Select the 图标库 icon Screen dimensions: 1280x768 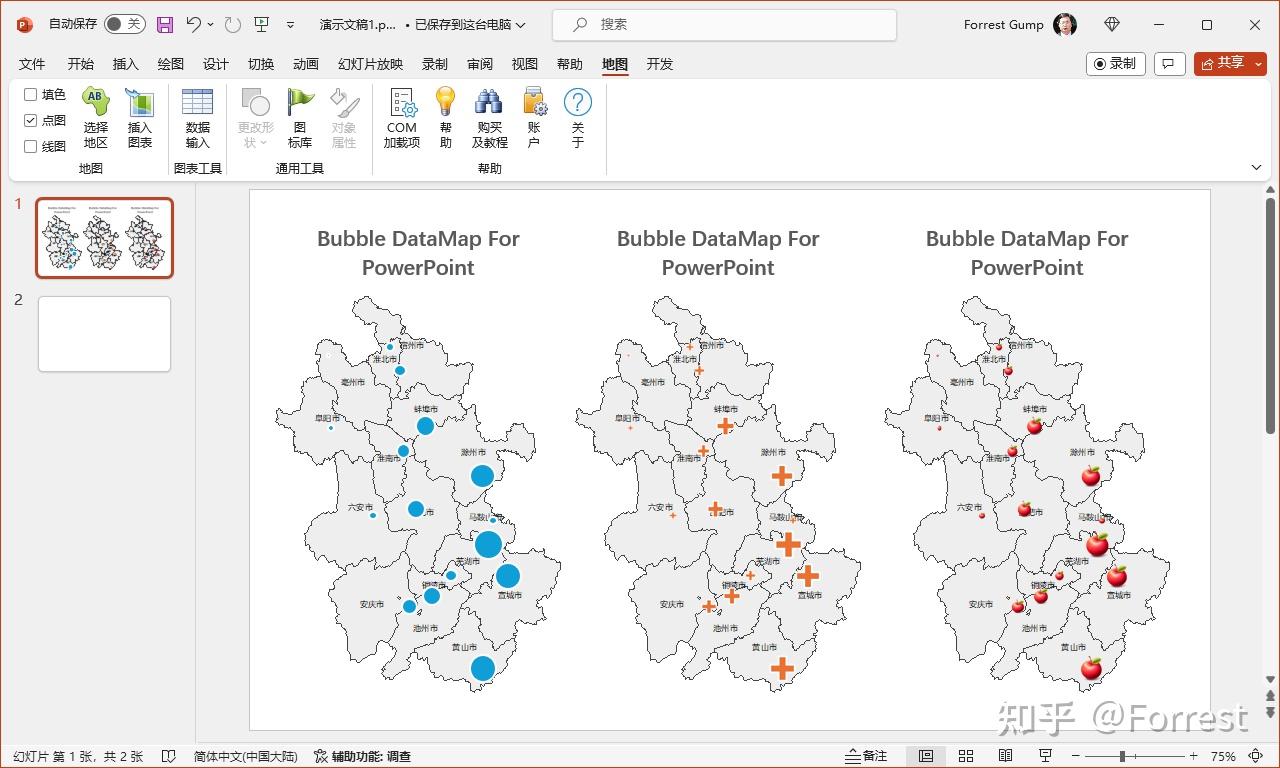(x=299, y=117)
